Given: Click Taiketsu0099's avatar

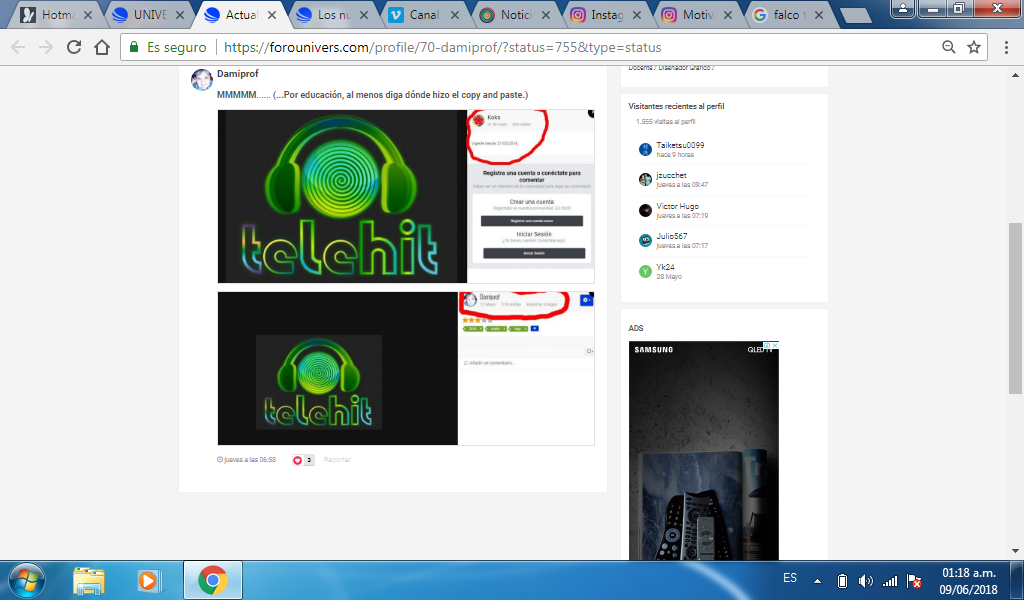Looking at the screenshot, I should click(x=645, y=150).
